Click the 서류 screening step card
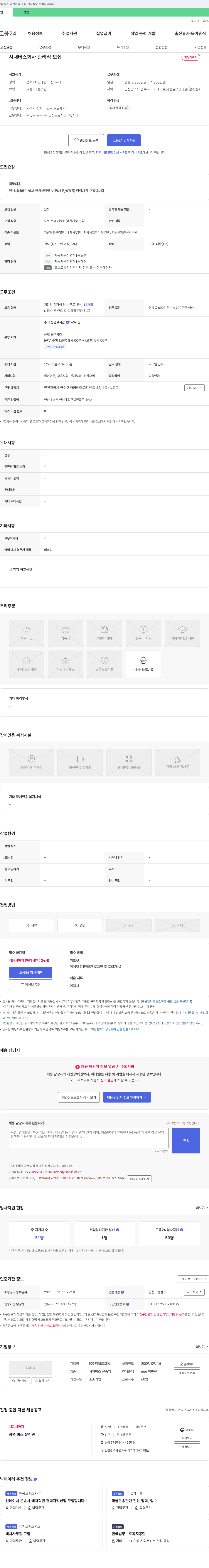 coord(31,925)
